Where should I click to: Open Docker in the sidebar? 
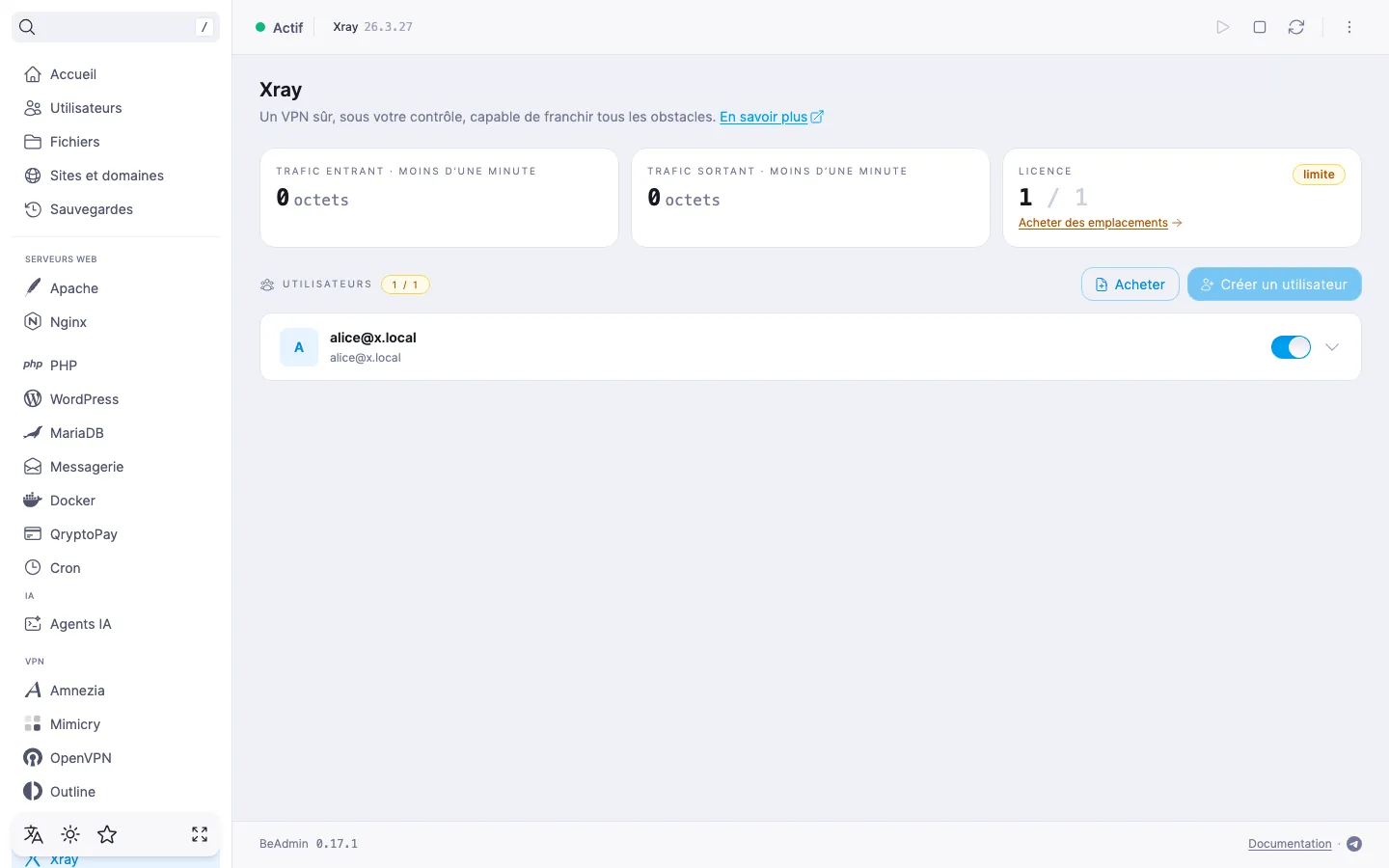[x=116, y=501]
